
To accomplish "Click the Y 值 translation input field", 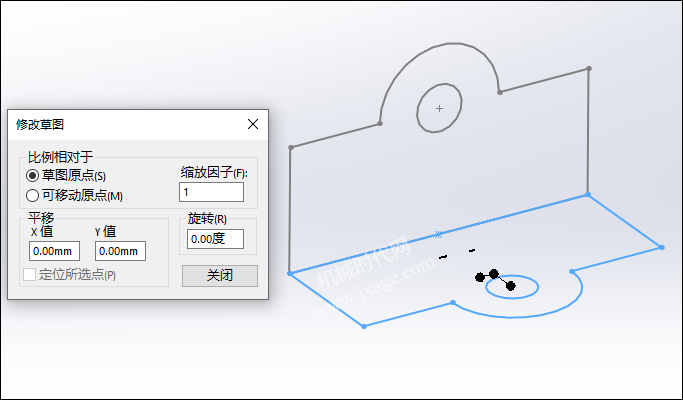I will tap(120, 251).
